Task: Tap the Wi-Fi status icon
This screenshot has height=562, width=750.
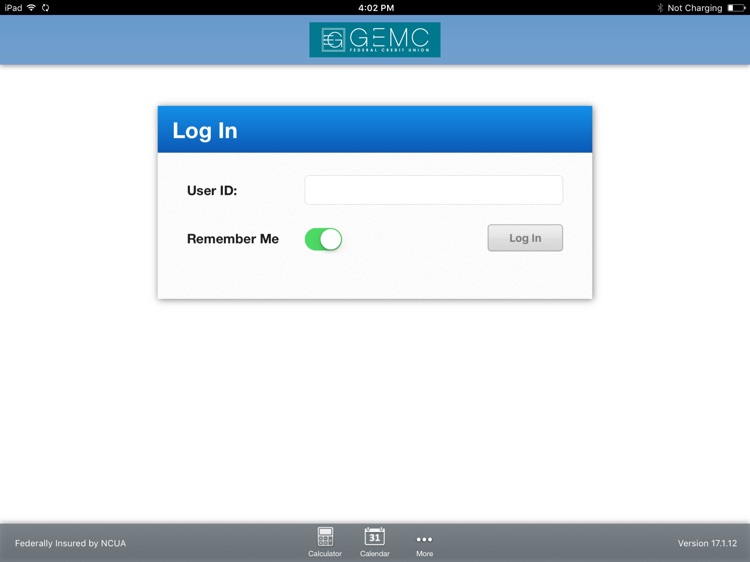Action: tap(32, 8)
